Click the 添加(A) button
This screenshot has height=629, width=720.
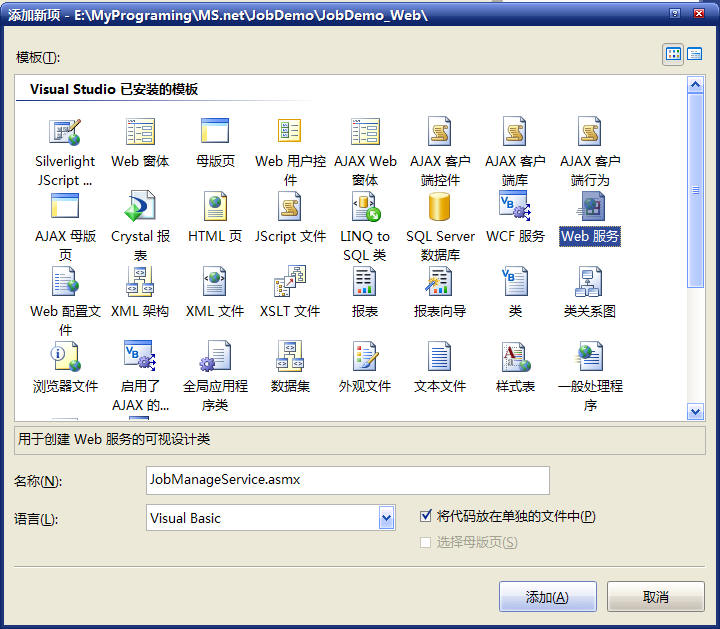point(547,597)
